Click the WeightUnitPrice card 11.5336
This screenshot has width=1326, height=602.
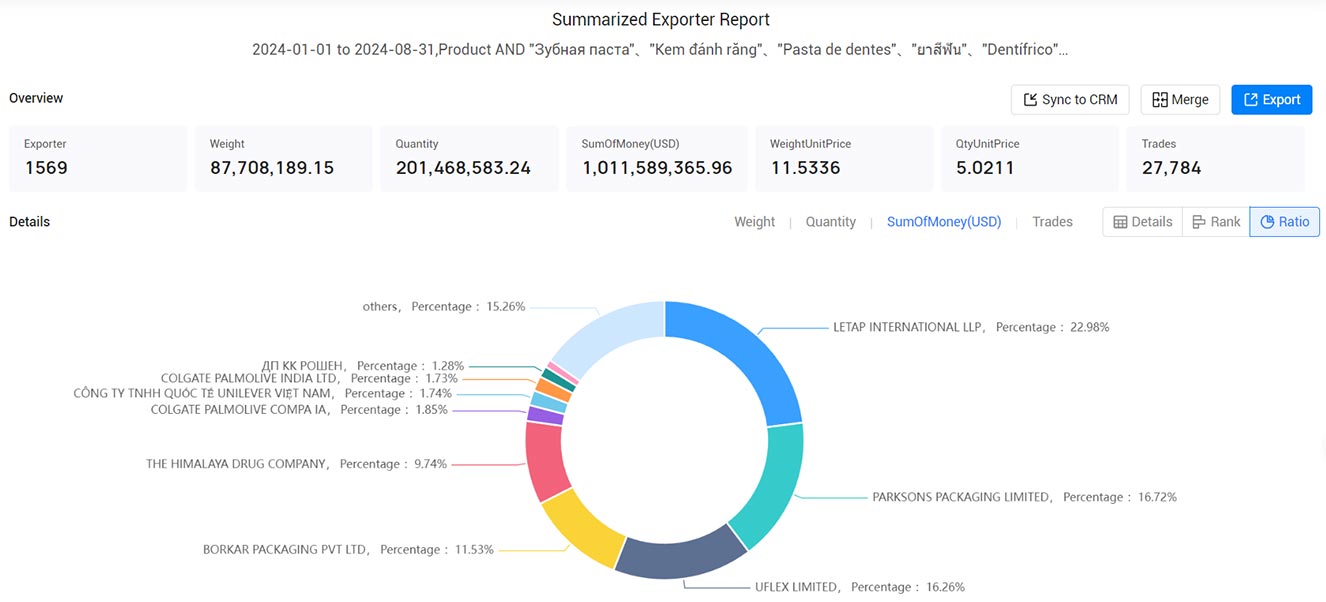point(844,158)
